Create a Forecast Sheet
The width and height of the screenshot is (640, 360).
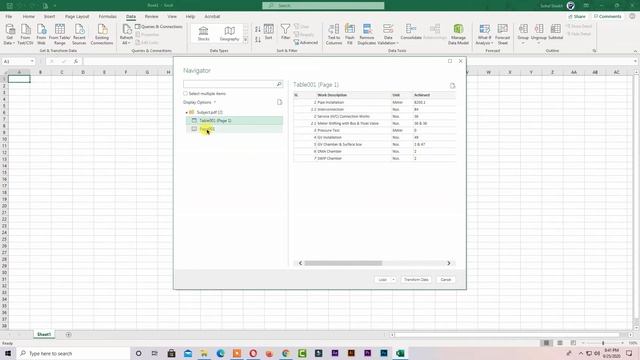[502, 34]
